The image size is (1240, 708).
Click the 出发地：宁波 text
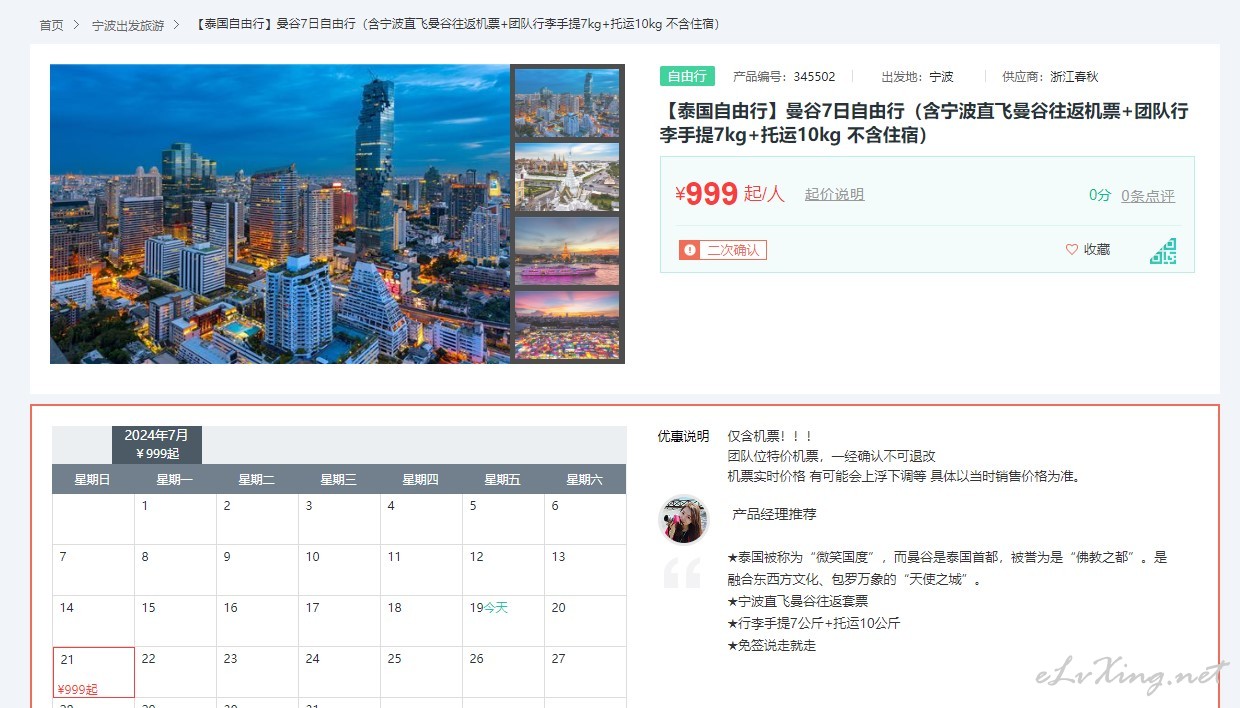tap(917, 76)
